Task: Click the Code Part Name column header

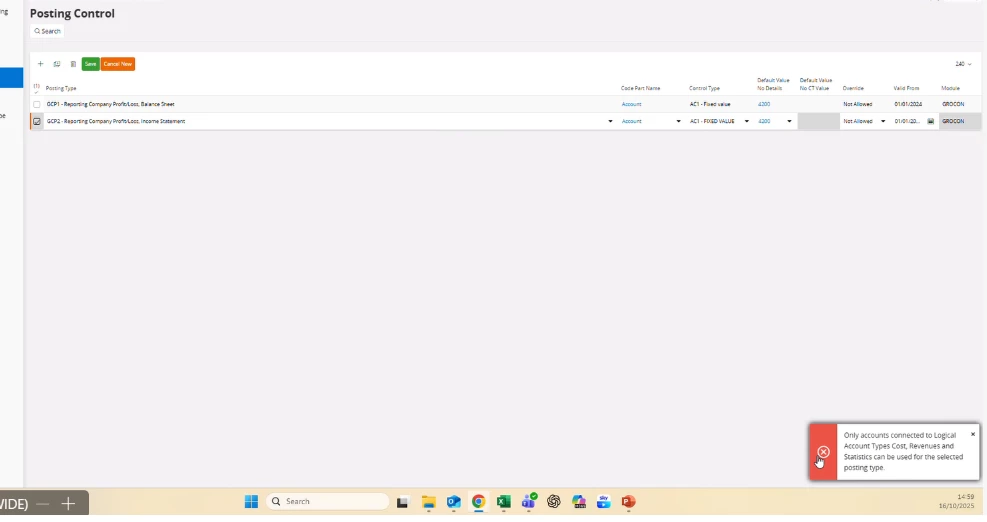Action: 640,88
